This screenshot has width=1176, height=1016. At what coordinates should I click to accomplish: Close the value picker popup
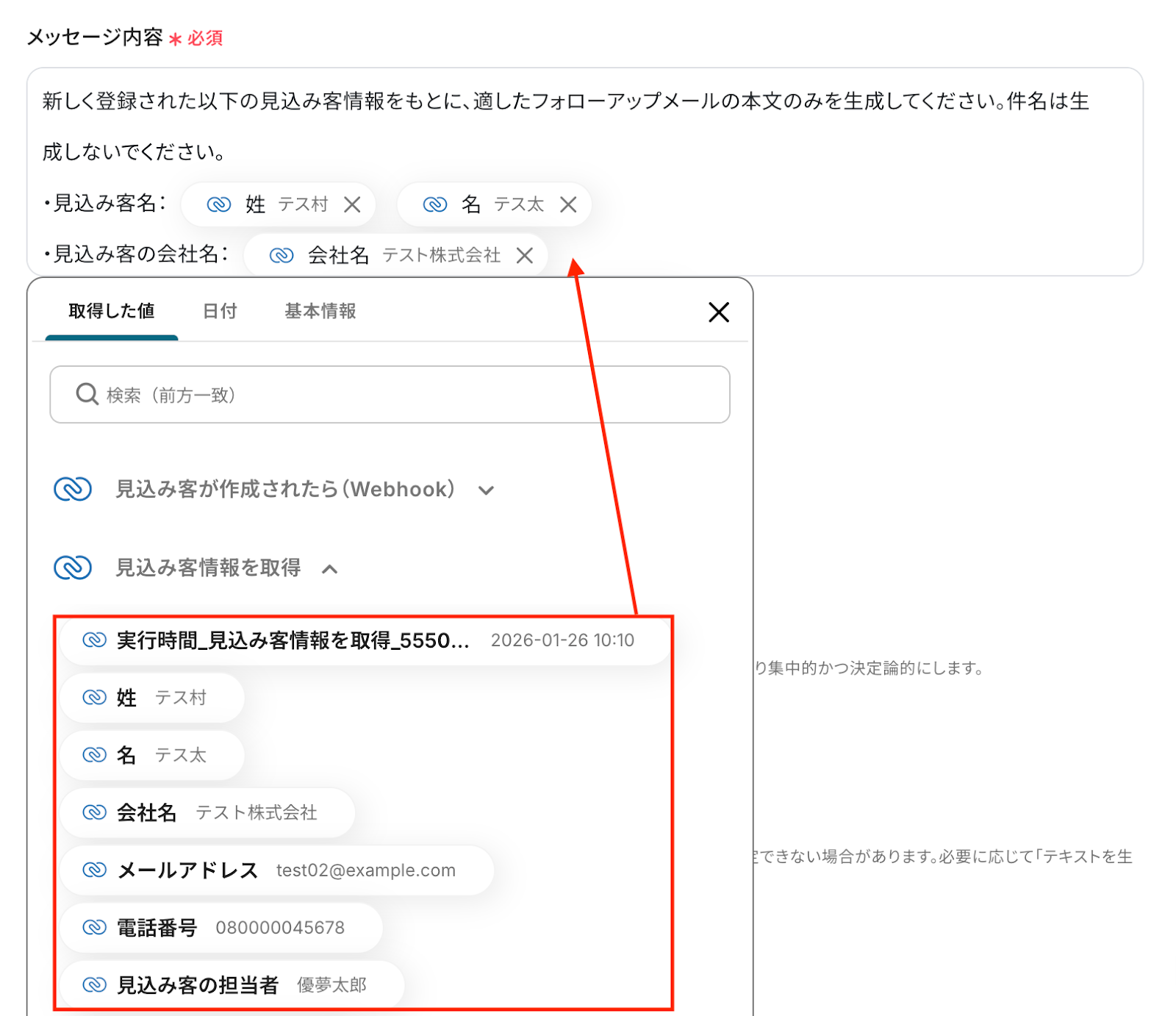click(x=718, y=312)
